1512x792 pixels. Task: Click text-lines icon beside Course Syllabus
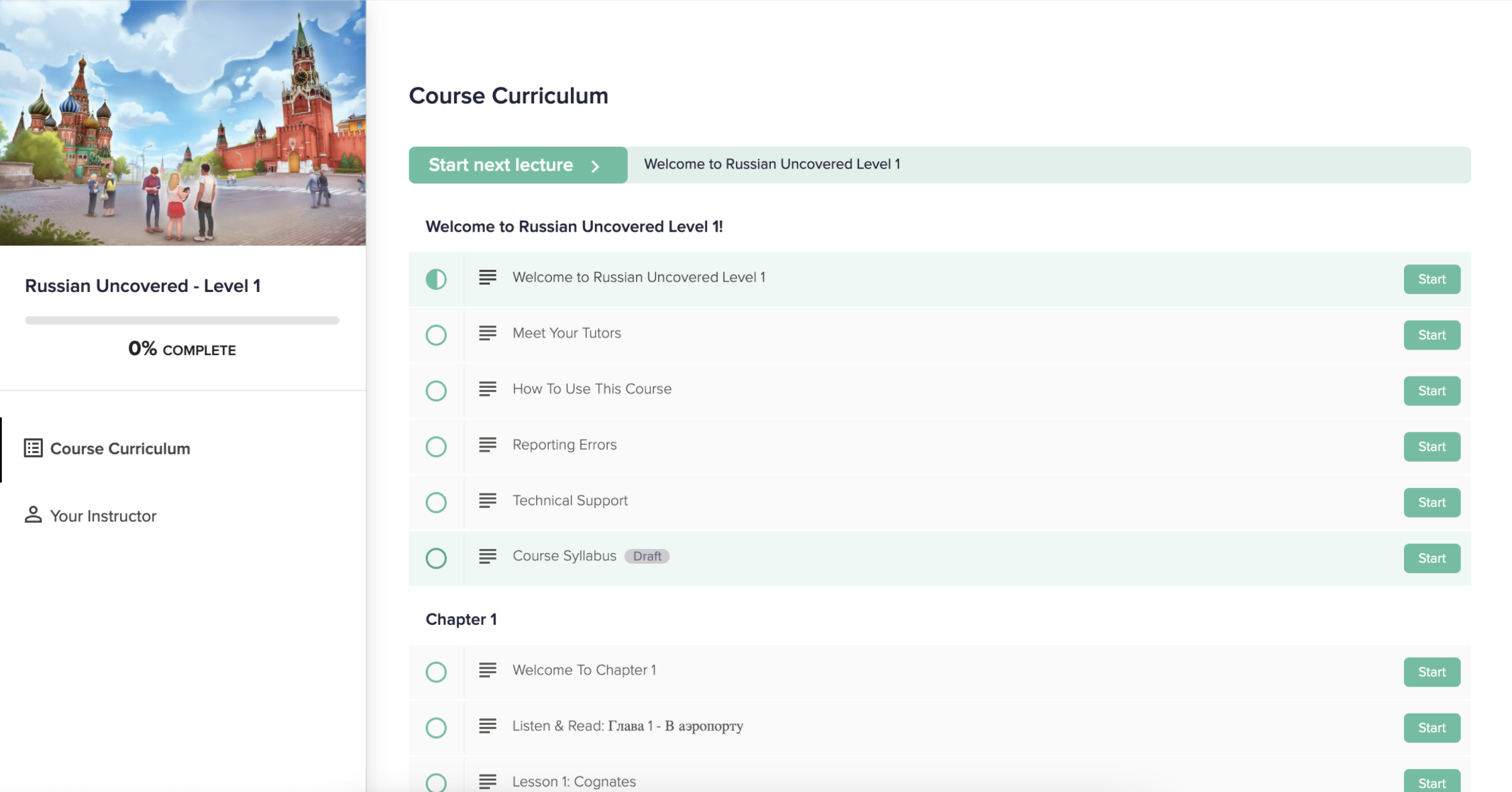tap(488, 556)
